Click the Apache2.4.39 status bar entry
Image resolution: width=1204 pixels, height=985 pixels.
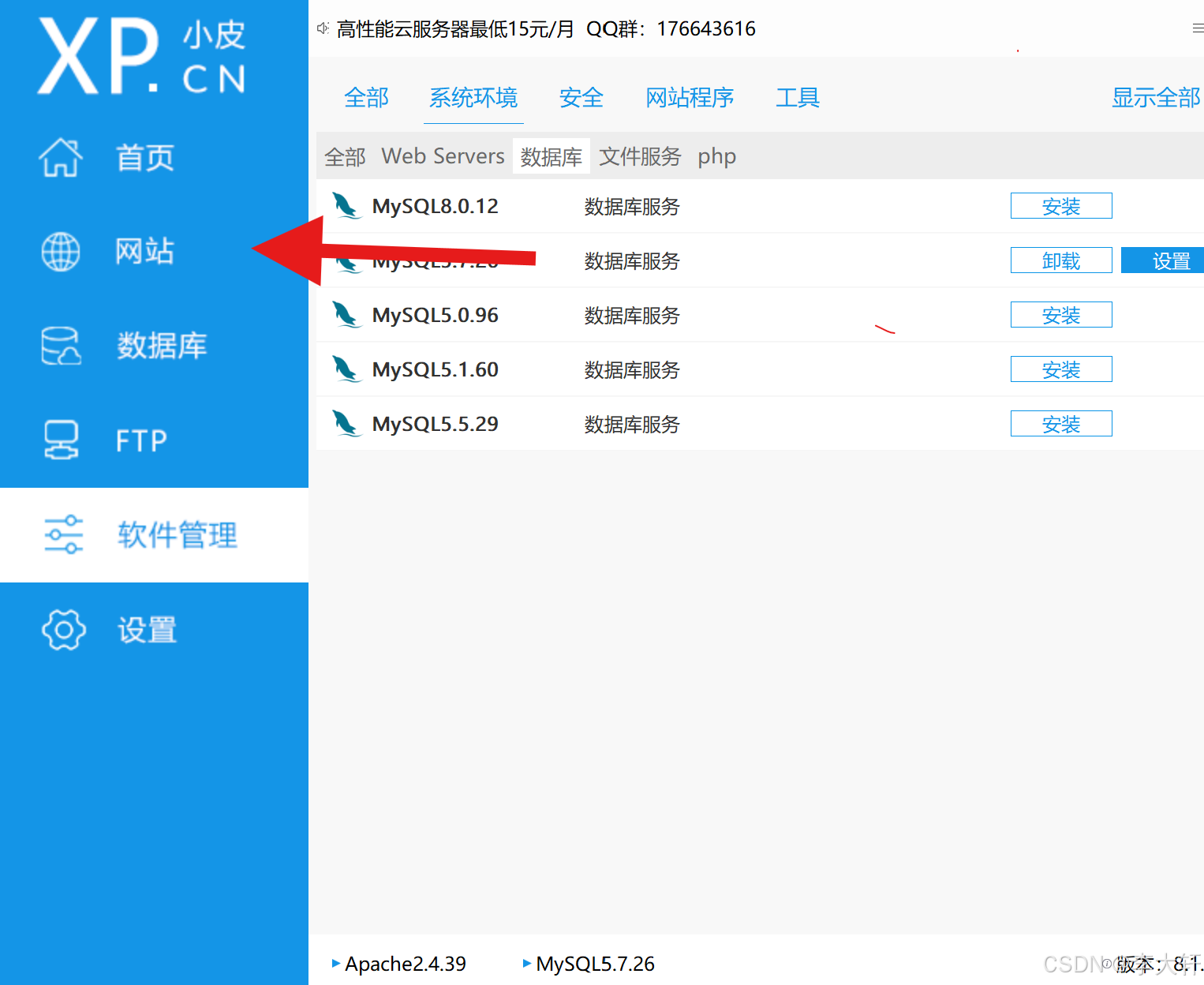(x=399, y=964)
